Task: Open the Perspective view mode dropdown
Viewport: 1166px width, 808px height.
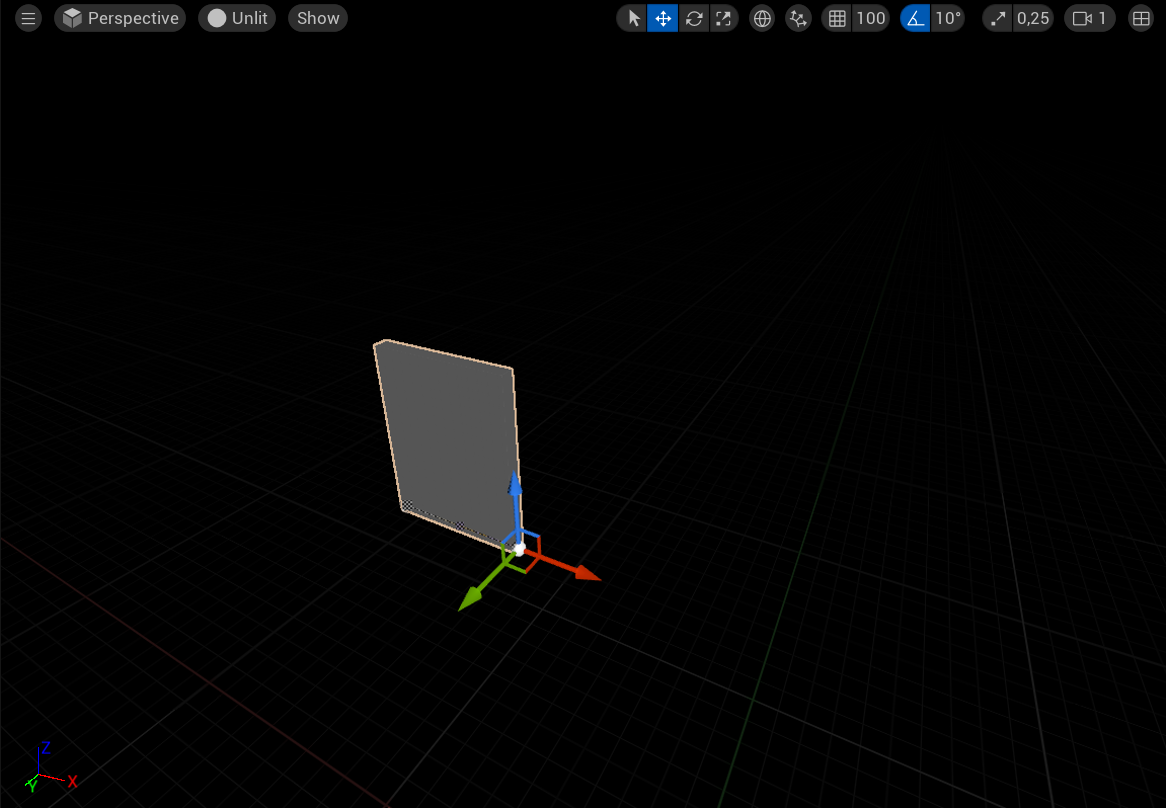Action: click(x=120, y=18)
